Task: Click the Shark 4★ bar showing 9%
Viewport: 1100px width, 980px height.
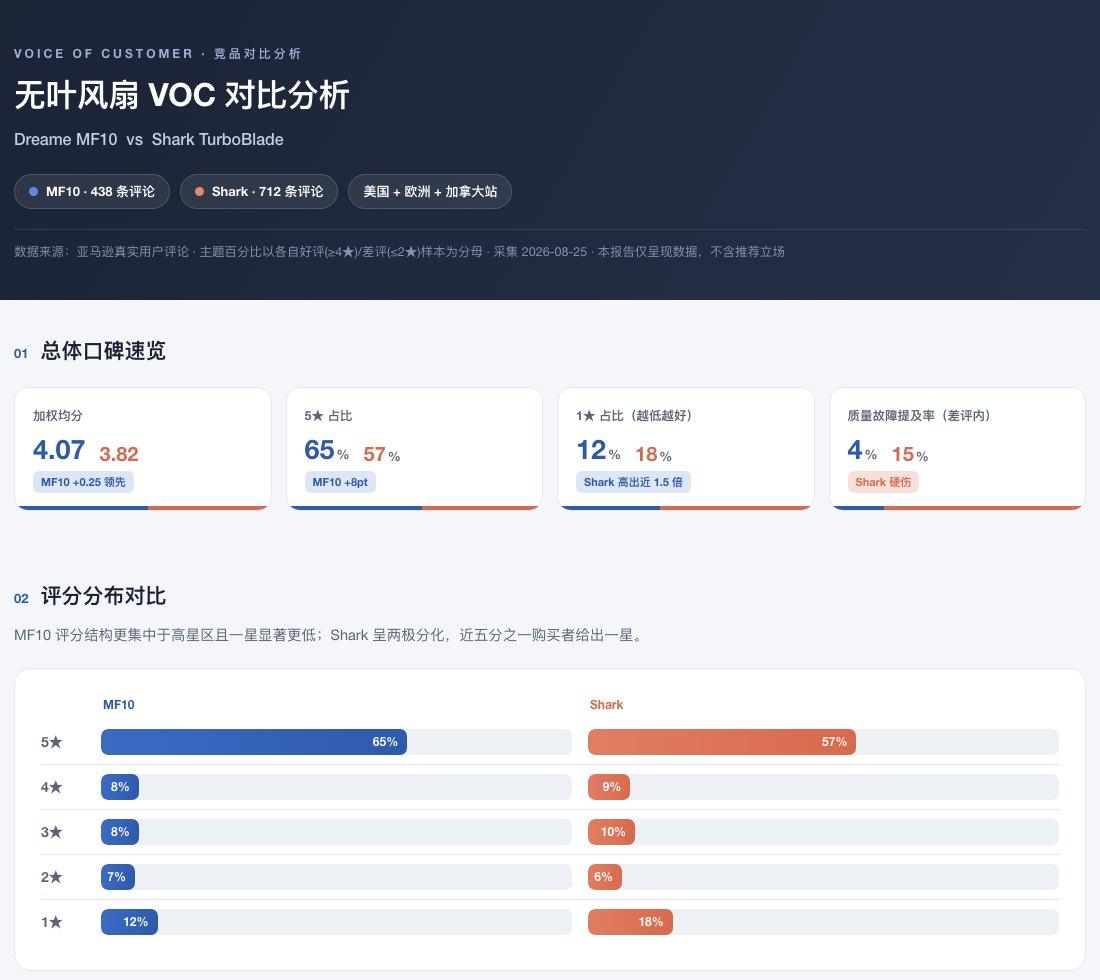Action: coord(609,787)
